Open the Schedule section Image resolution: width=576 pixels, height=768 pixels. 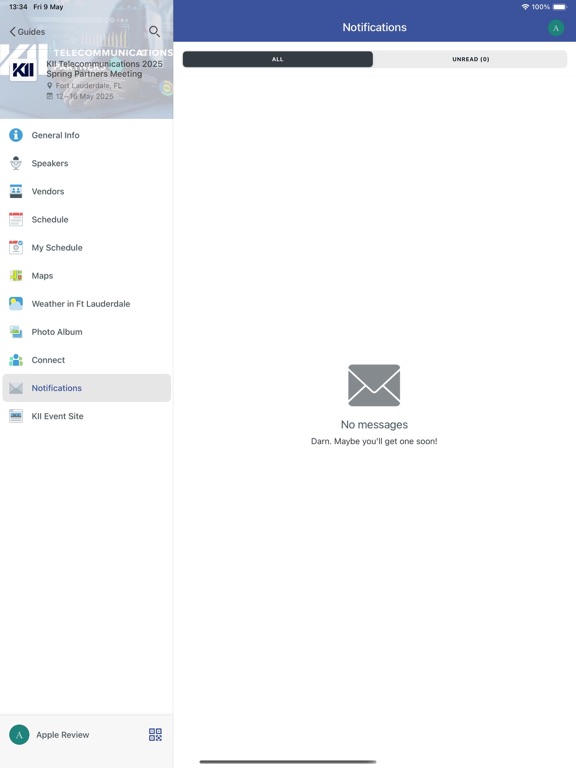coord(87,219)
